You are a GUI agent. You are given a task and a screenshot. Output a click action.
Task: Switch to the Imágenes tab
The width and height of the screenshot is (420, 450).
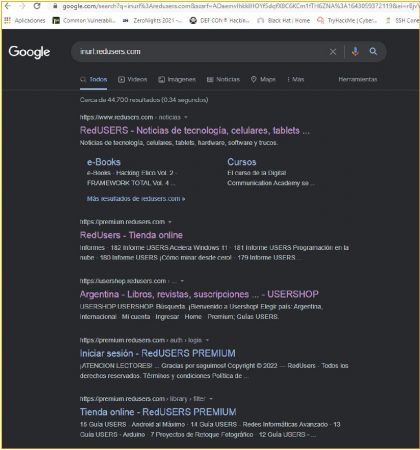click(177, 79)
